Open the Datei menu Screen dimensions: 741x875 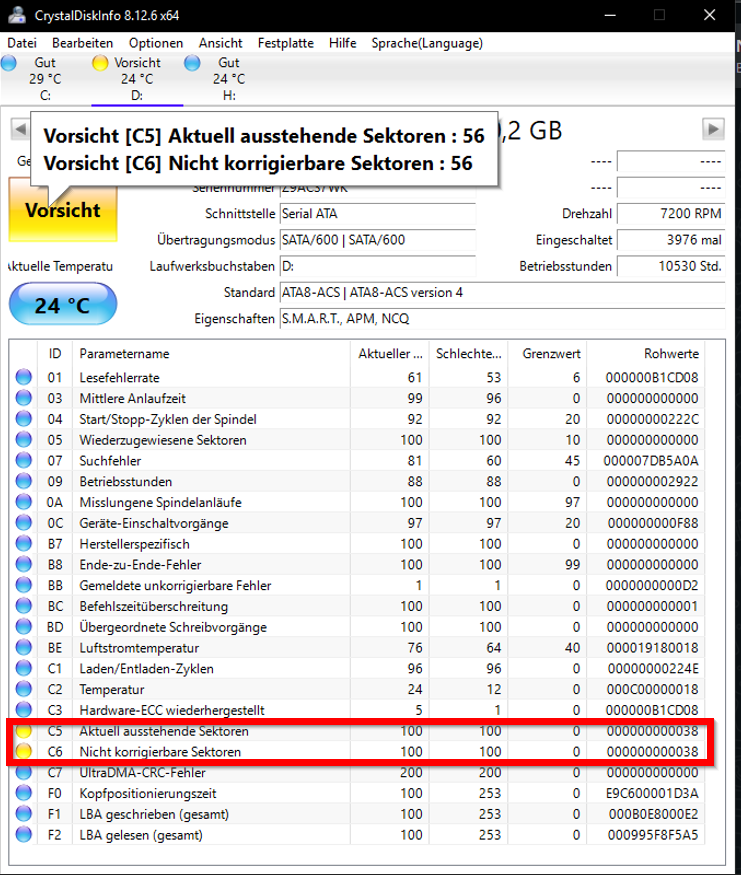click(x=22, y=43)
